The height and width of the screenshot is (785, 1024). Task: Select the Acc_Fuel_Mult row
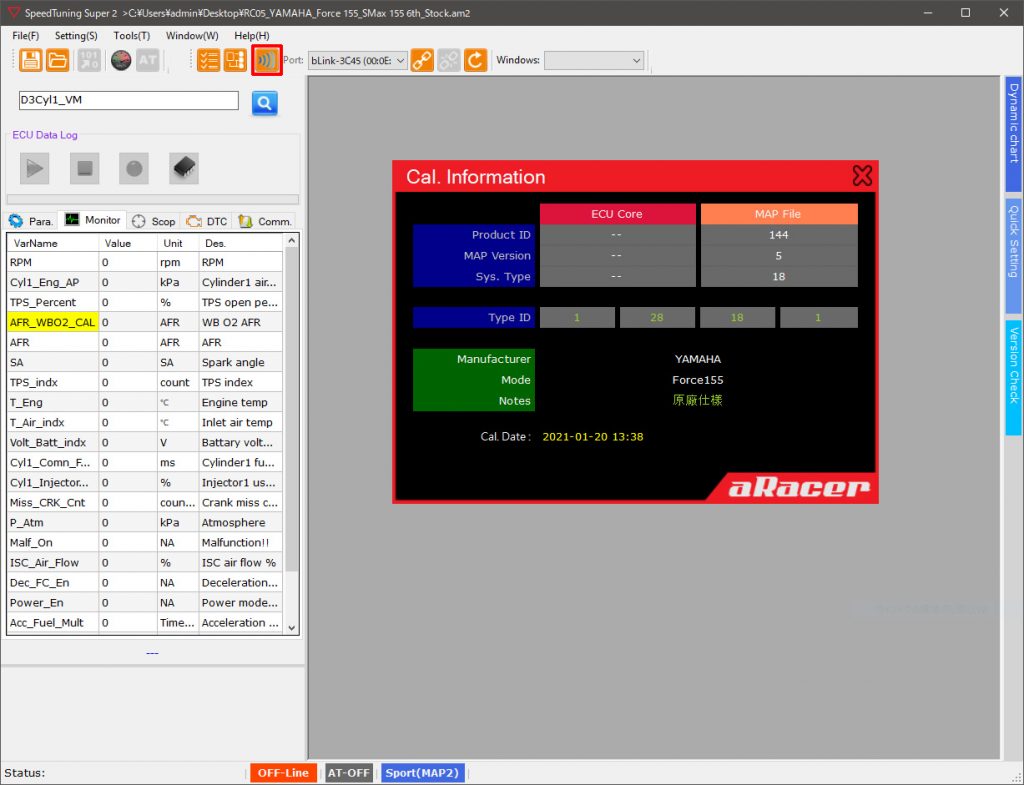point(145,622)
